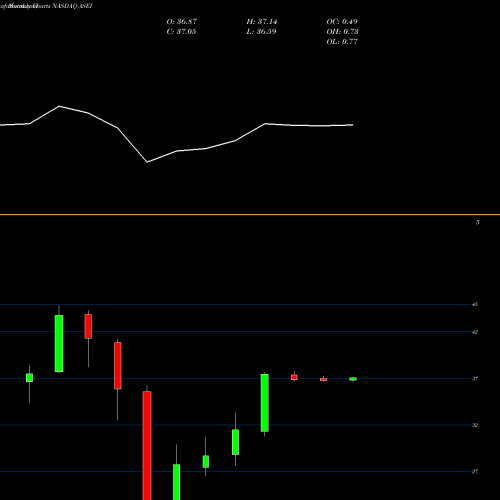500x500 pixels.
Task: Click the high price 'H: 37.14'
Action: [x=262, y=22]
